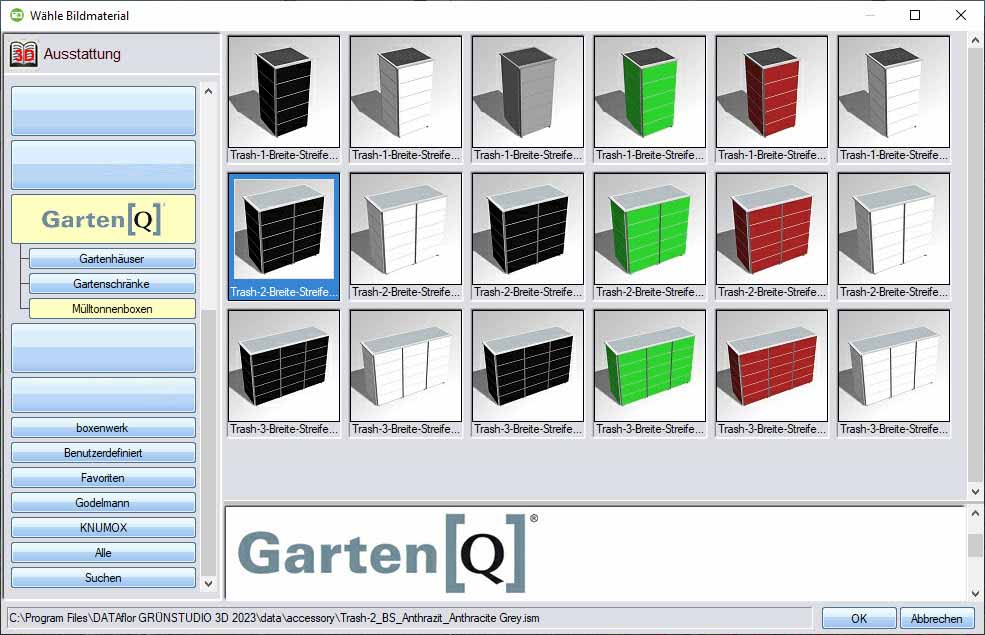Show the Favoriten category
This screenshot has width=985, height=635.
coord(103,477)
